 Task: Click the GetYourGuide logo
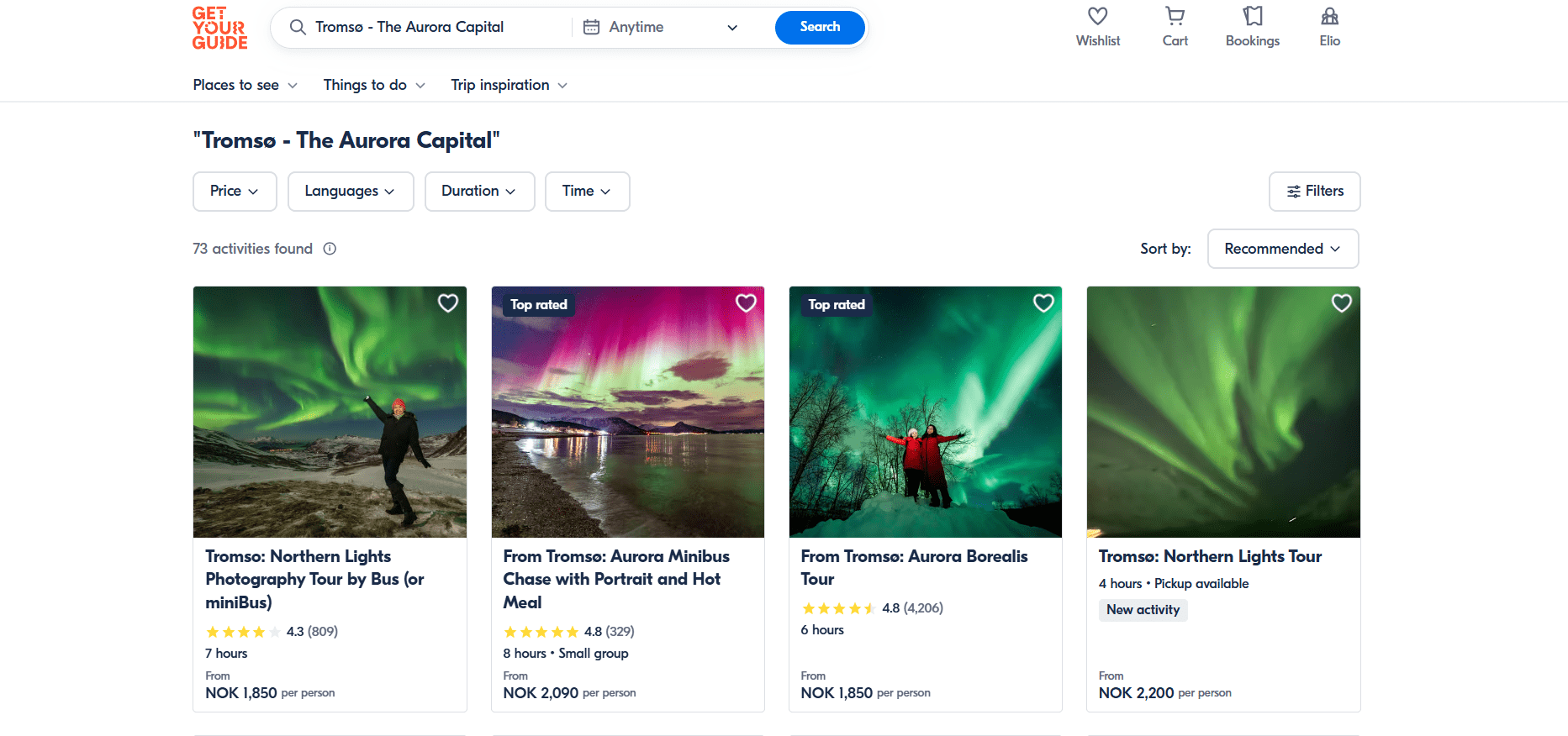click(x=219, y=28)
